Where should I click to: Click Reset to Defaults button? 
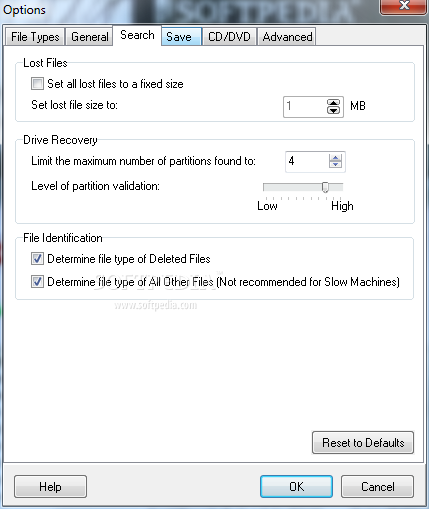click(363, 443)
